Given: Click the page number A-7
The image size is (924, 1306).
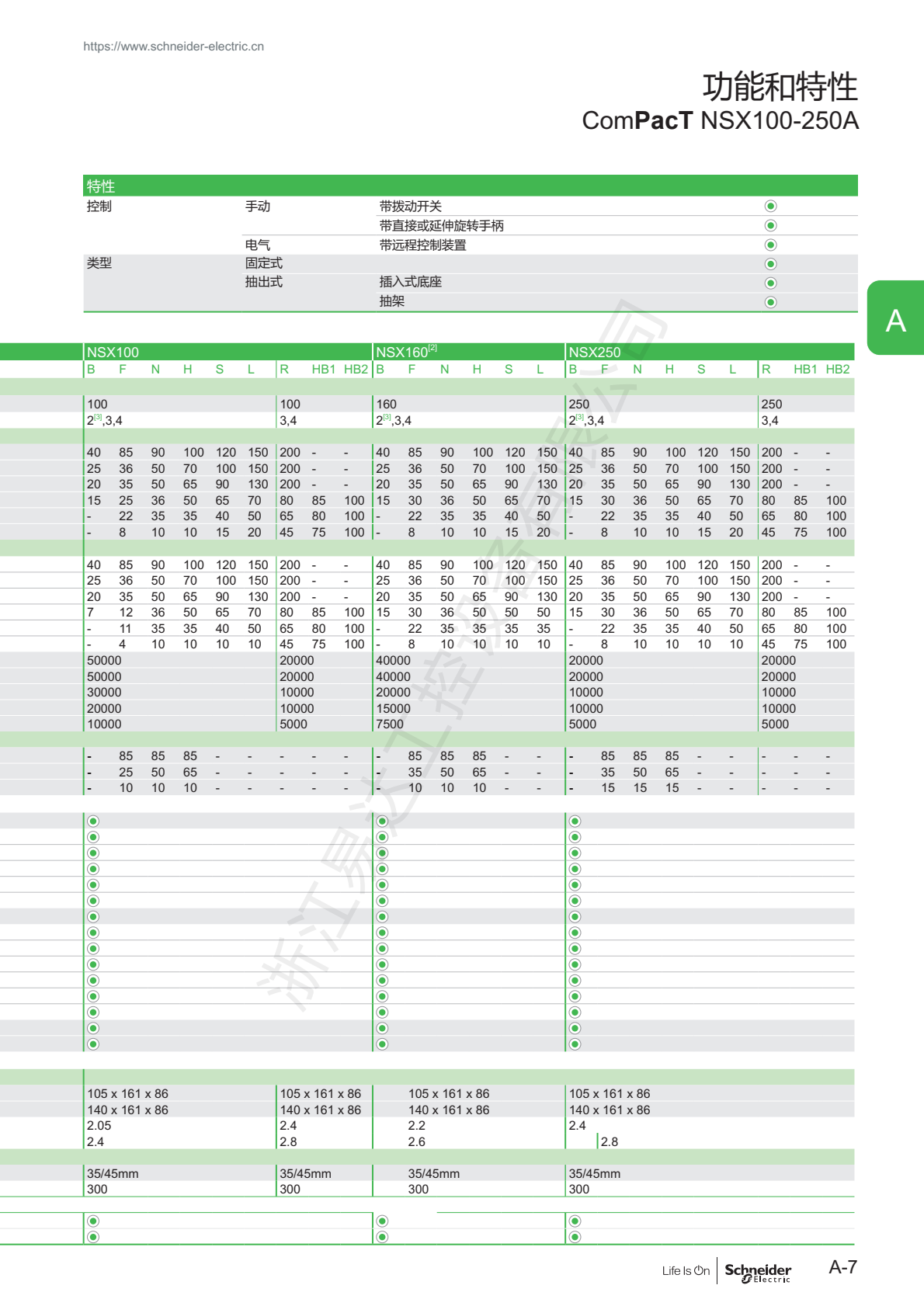Looking at the screenshot, I should pos(842,1267).
